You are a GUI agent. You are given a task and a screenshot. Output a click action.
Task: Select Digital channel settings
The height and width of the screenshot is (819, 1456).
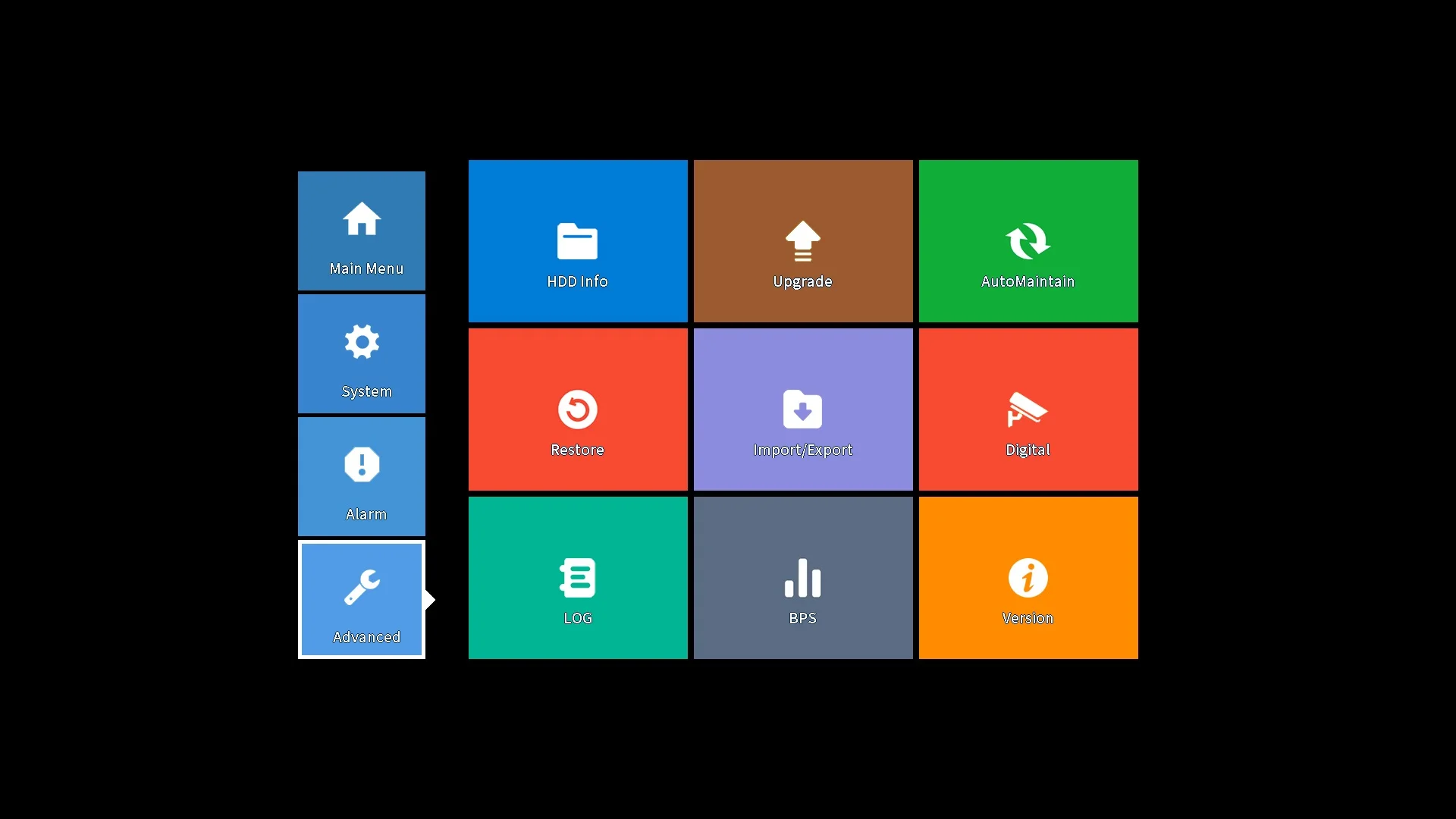pos(1027,409)
